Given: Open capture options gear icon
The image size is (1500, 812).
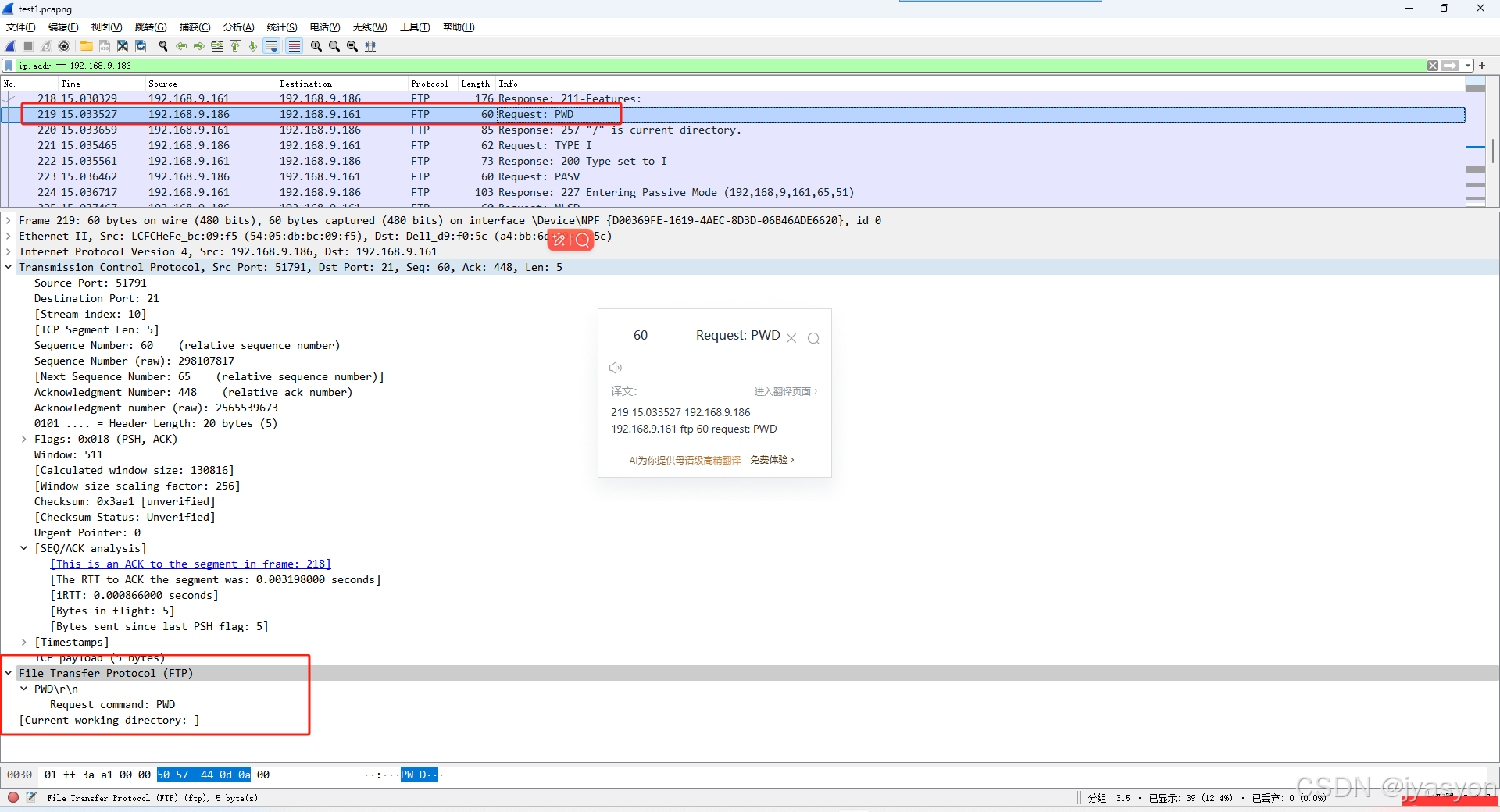Looking at the screenshot, I should 64,46.
